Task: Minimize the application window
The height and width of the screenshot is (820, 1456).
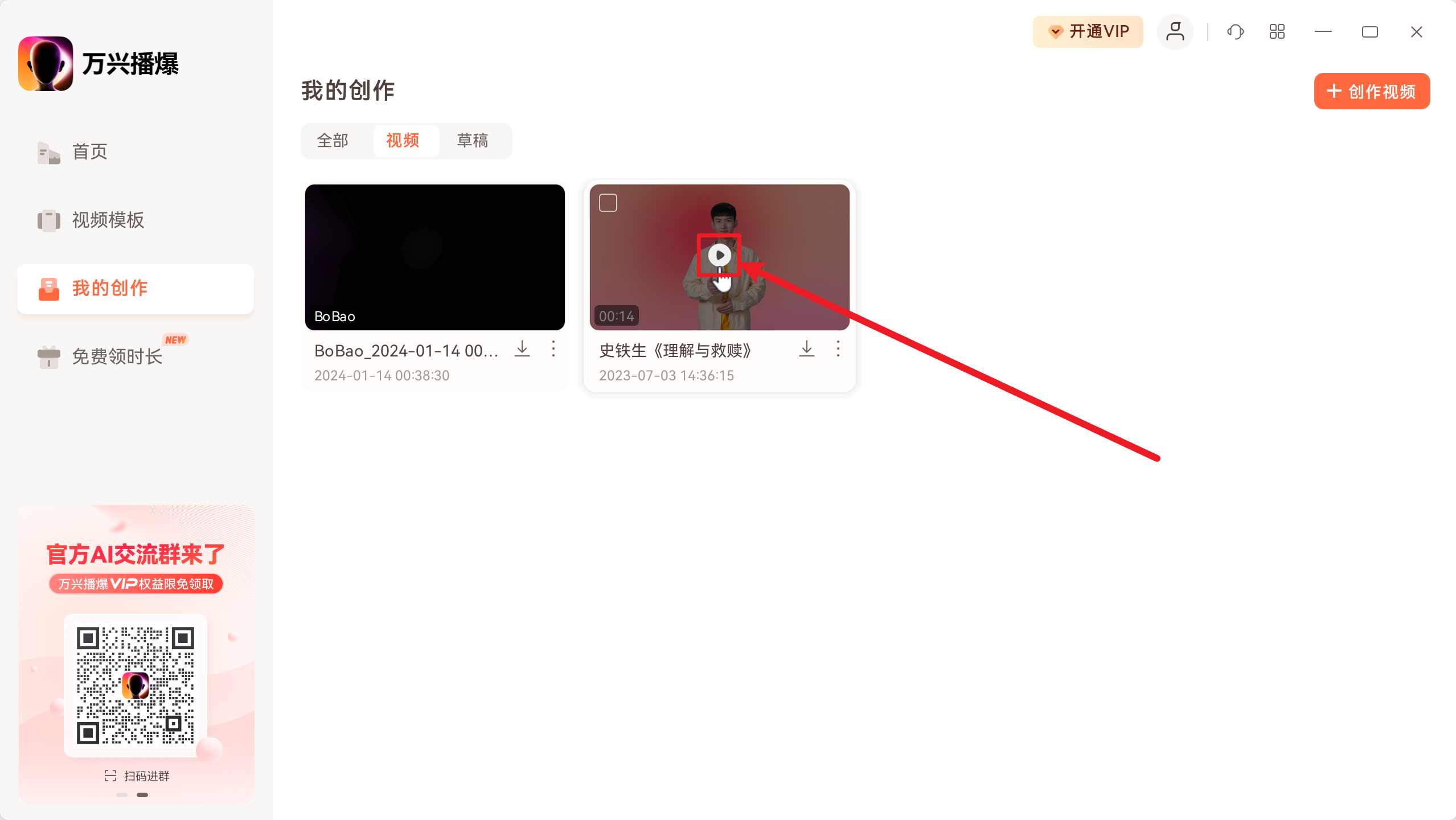Action: click(x=1323, y=32)
